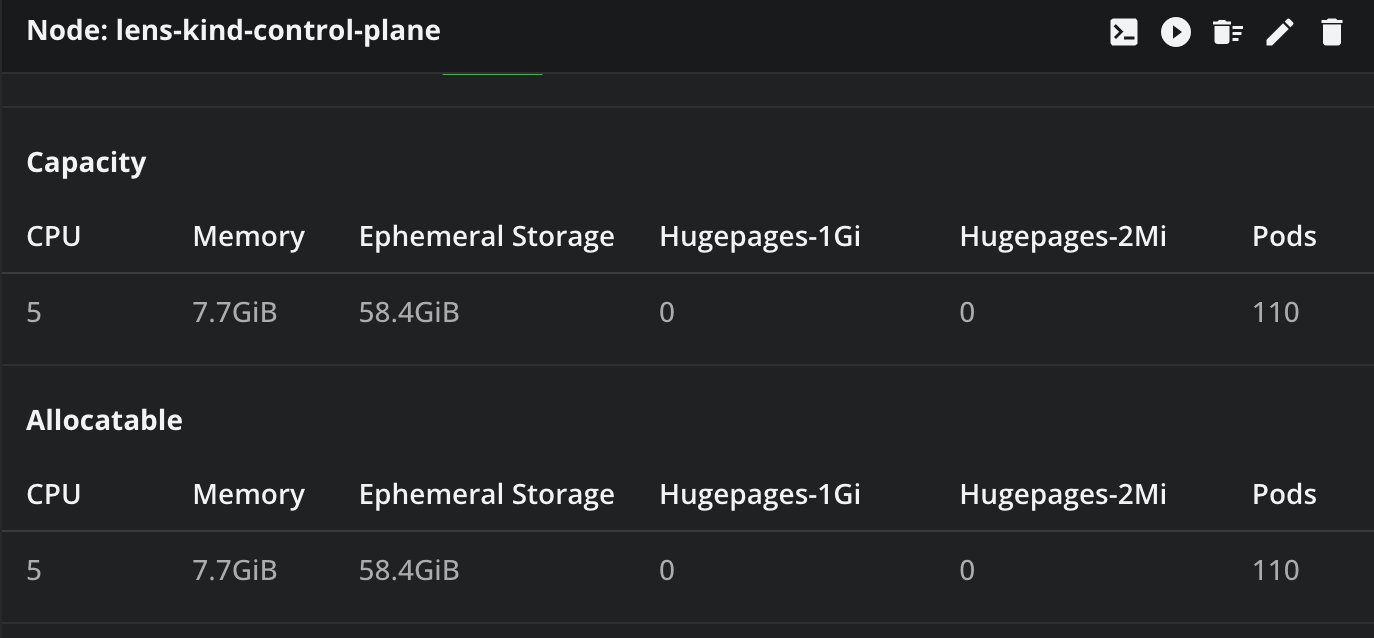
Task: Select the Memory header under Allocatable
Action: (x=249, y=495)
